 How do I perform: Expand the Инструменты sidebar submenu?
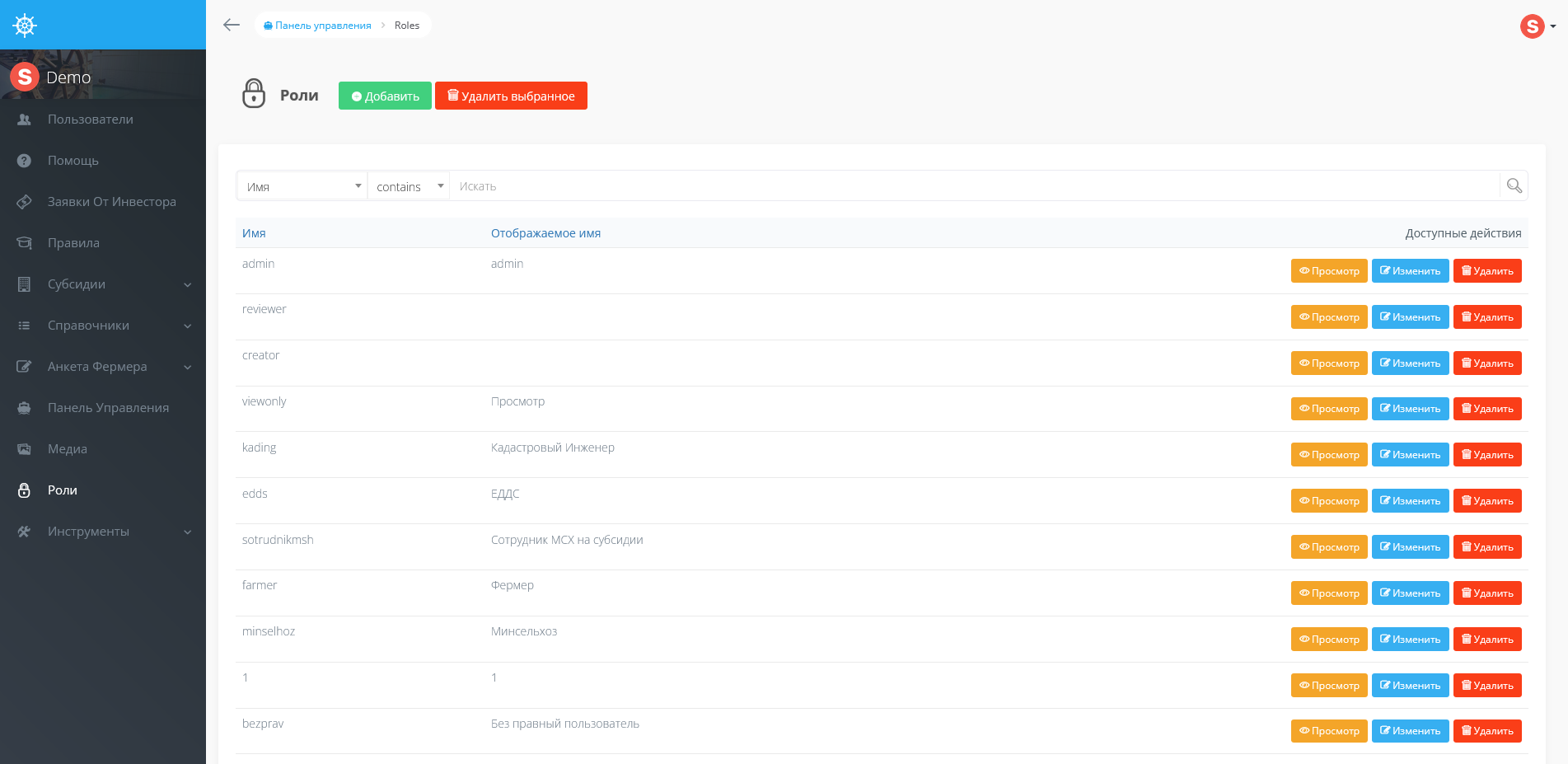(x=187, y=532)
